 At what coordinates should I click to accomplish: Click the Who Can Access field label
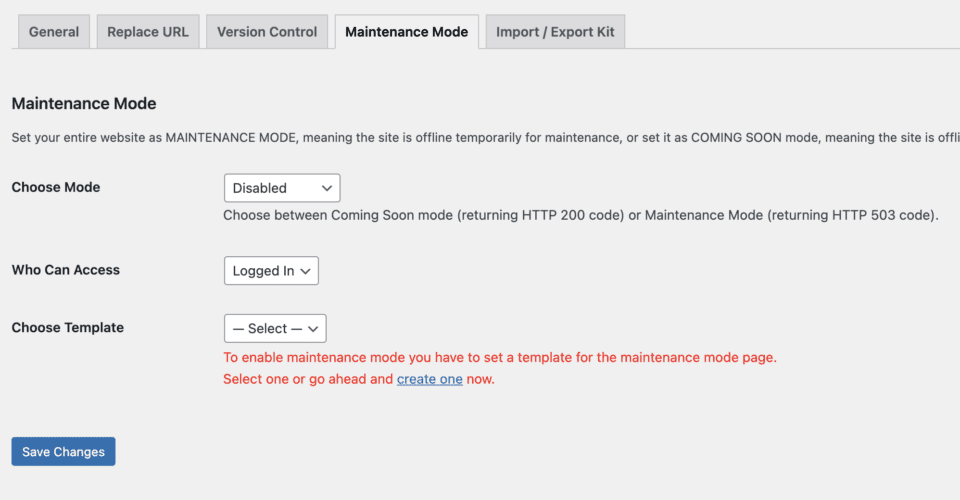pos(66,270)
